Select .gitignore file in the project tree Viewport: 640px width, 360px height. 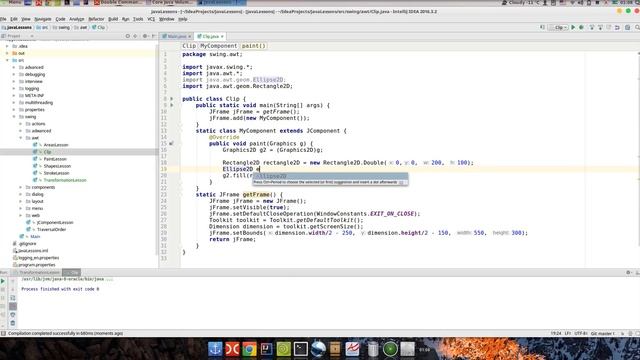[27, 244]
